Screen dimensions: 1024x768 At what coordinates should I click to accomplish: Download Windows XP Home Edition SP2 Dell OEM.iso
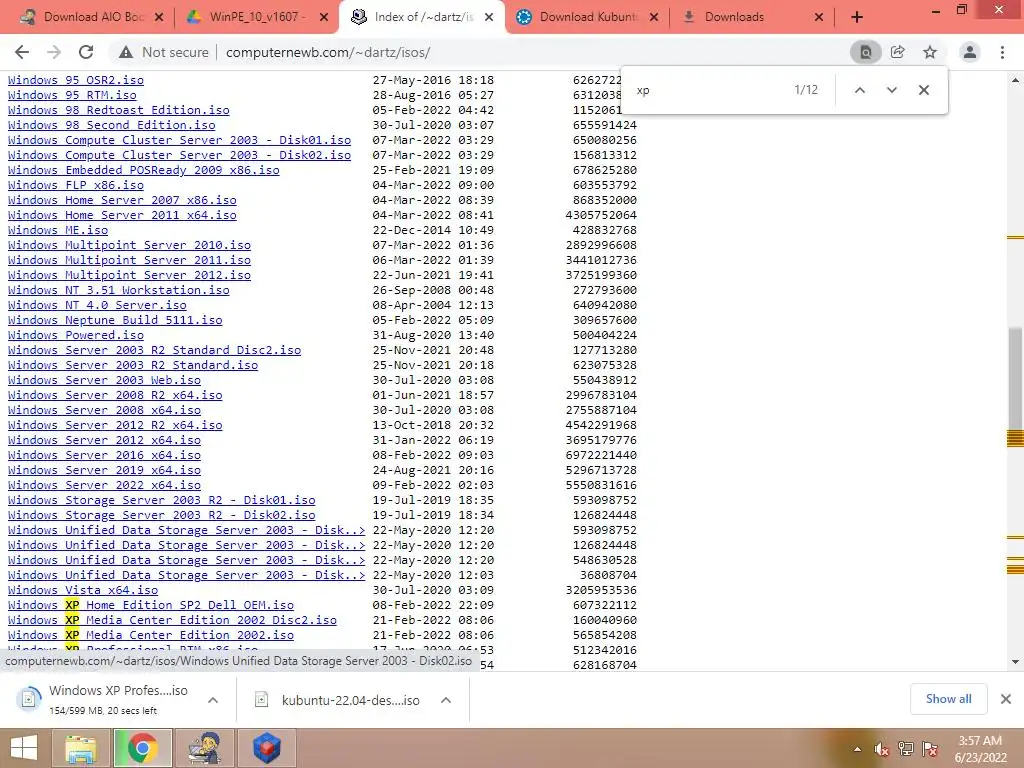click(151, 606)
